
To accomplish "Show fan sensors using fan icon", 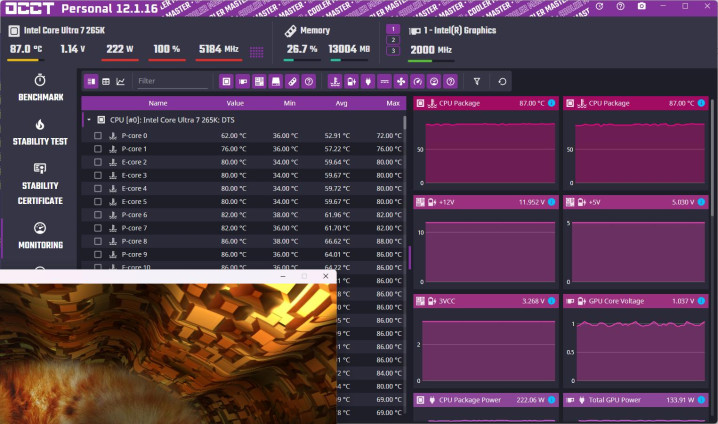I will point(401,81).
